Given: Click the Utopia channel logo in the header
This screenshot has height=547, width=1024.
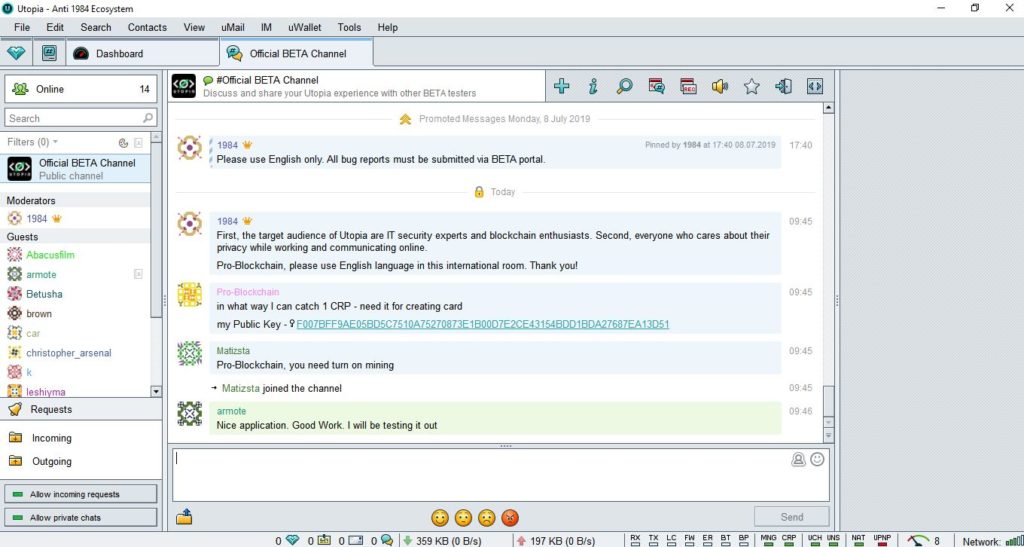Looking at the screenshot, I should click(x=184, y=86).
